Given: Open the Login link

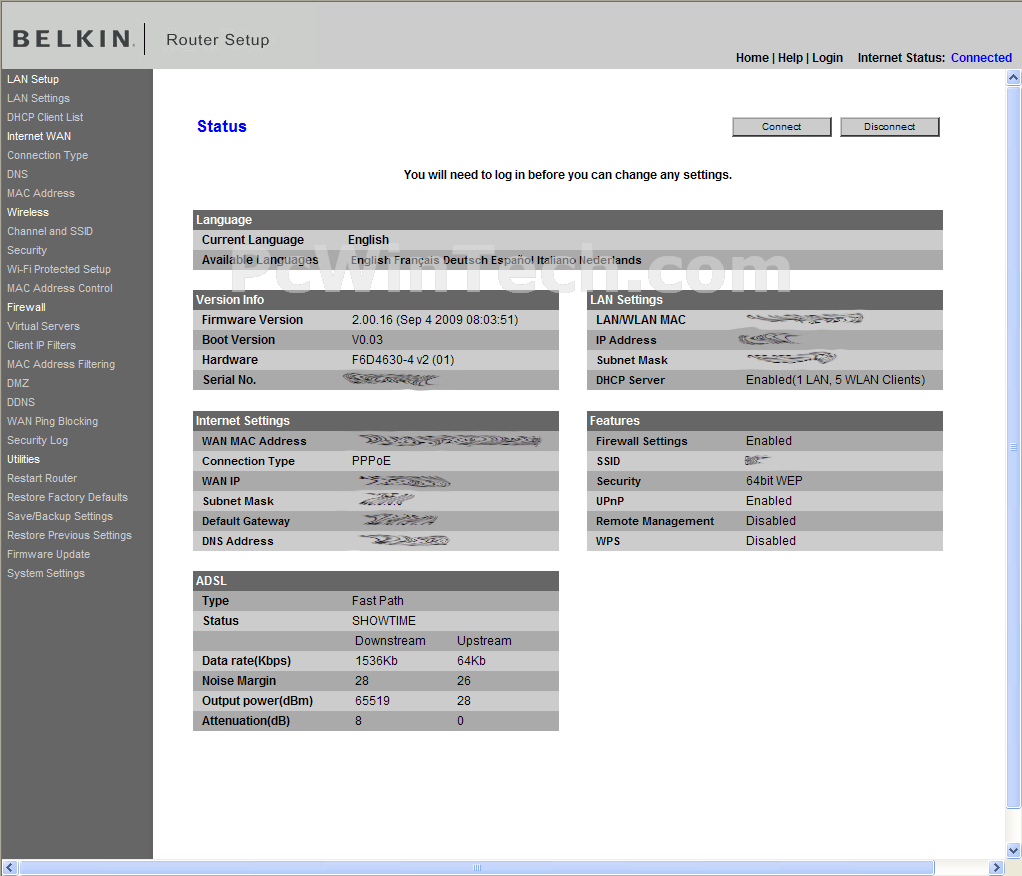Looking at the screenshot, I should pos(827,58).
